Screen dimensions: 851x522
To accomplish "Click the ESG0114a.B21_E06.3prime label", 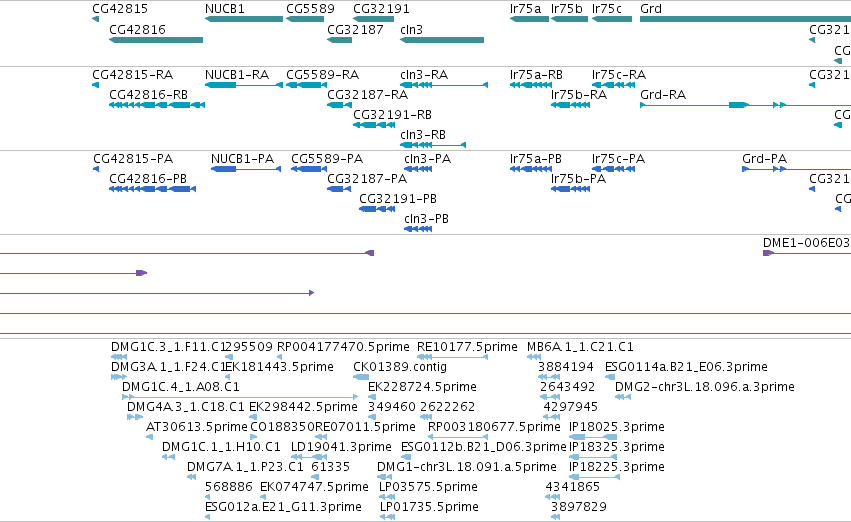I will point(687,367).
